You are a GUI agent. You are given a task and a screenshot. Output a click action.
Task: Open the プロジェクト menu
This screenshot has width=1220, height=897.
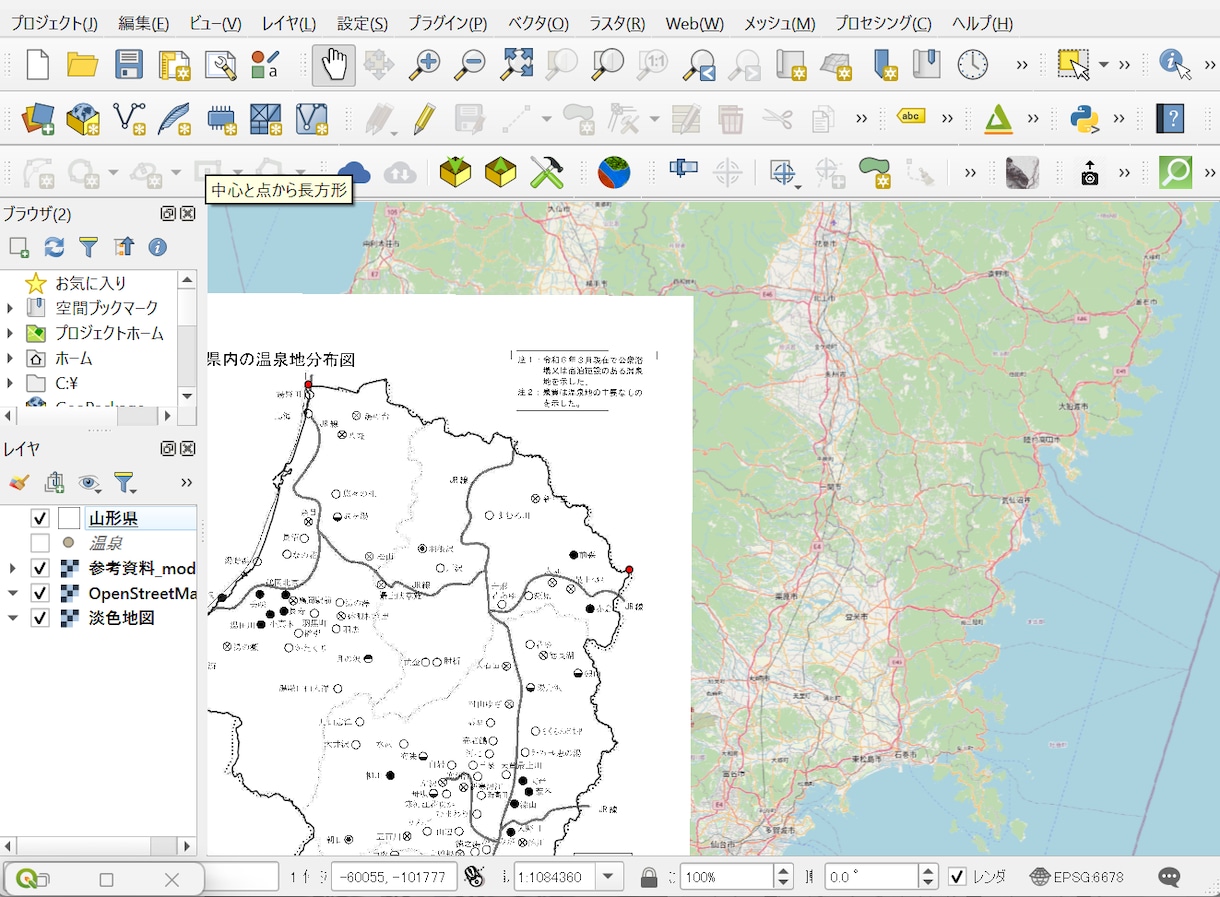55,23
